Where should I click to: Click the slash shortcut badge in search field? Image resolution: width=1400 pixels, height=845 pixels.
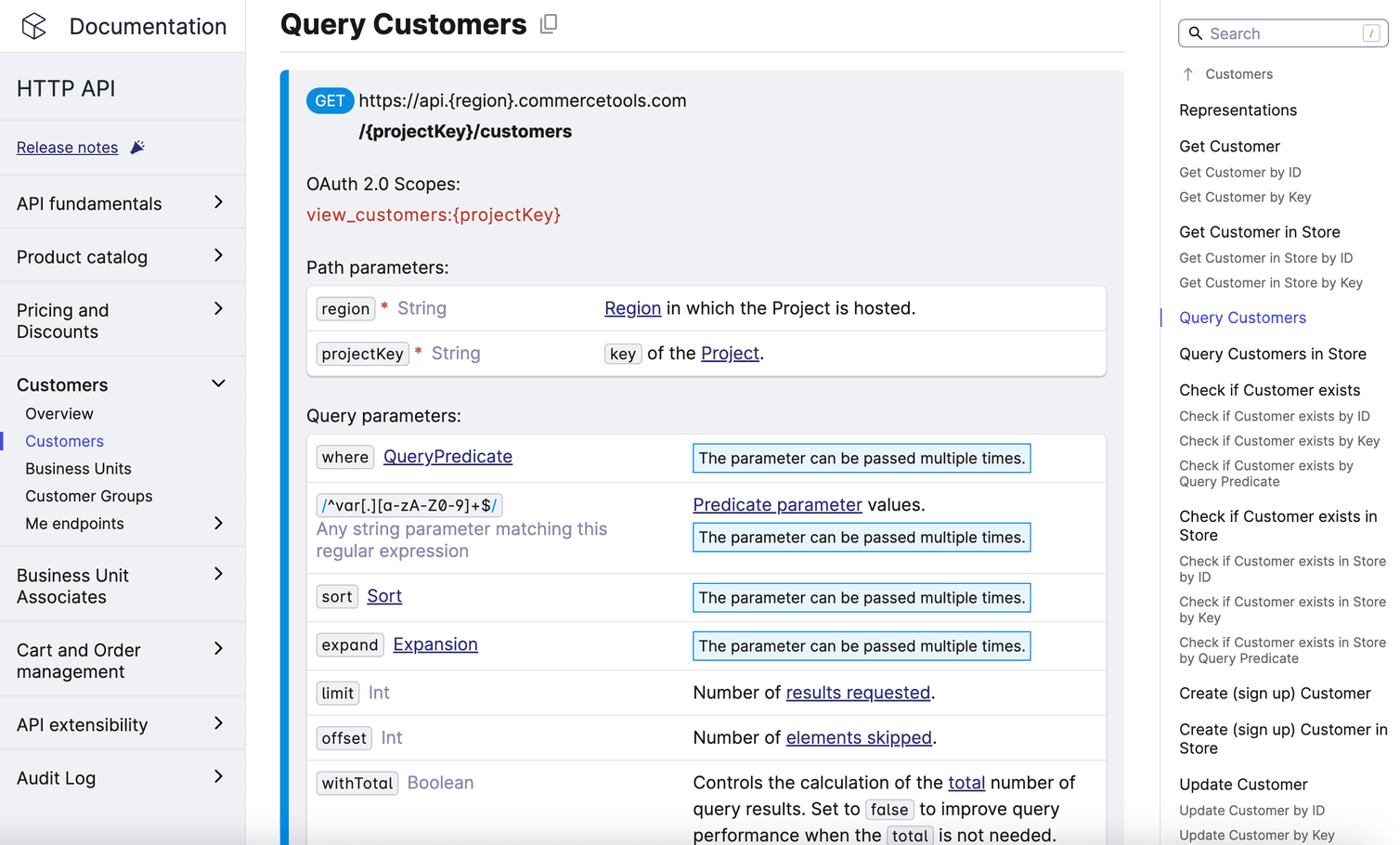point(1371,32)
